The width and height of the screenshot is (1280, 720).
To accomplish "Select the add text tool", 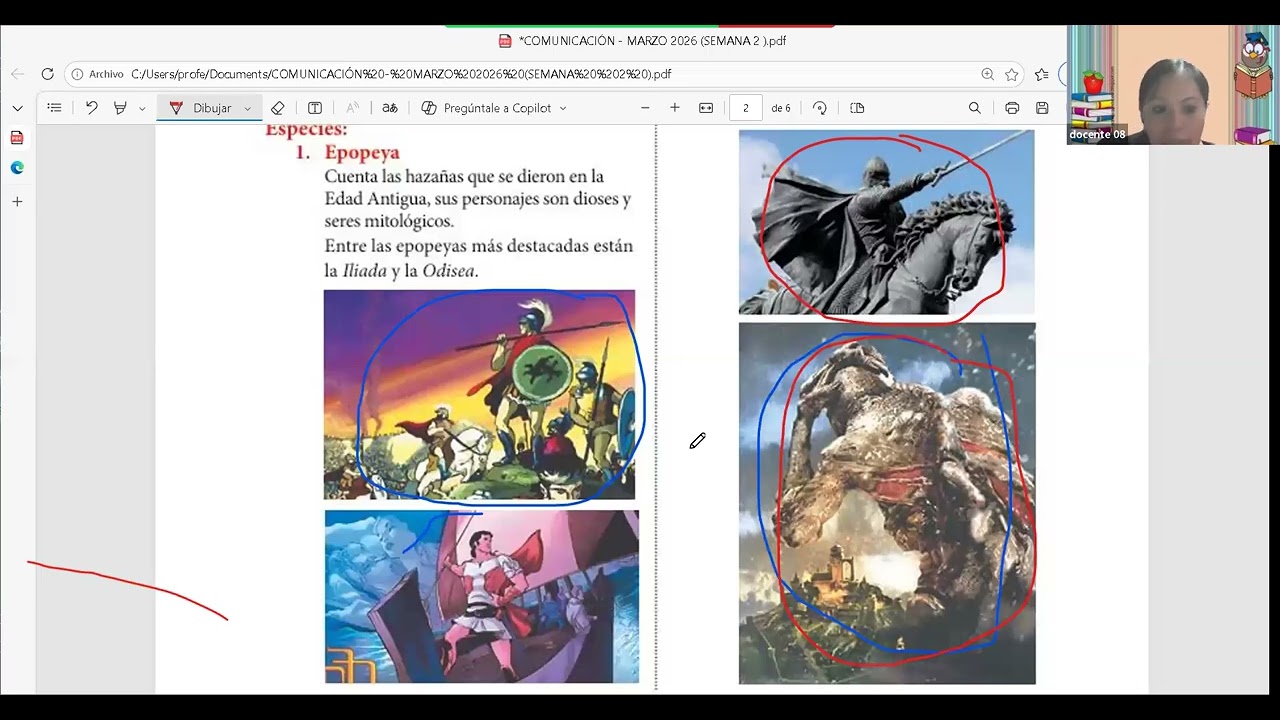I will click(315, 108).
